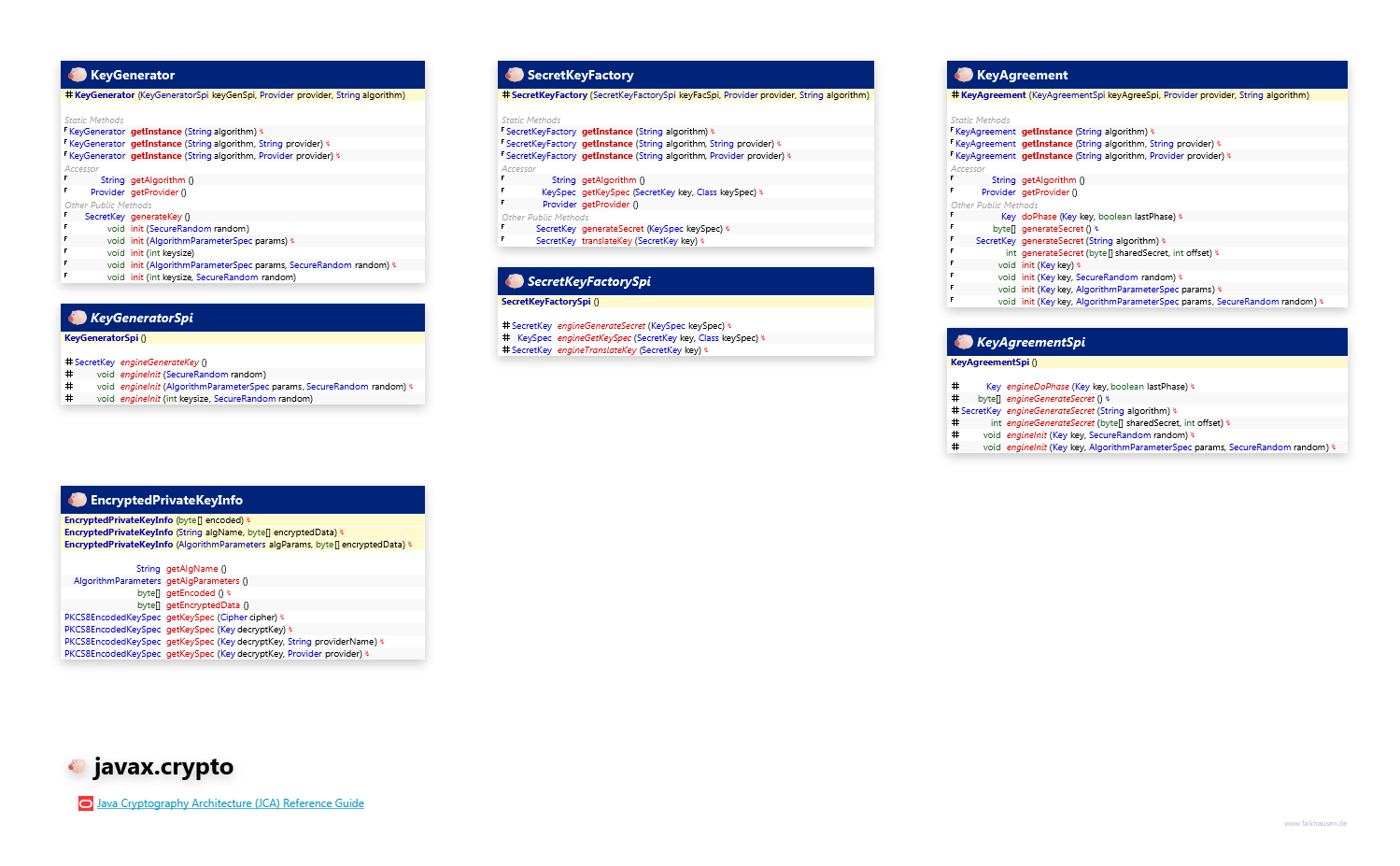Viewport: 1400px width, 866px height.
Task: Click getKeySpec (Key decryptKey, String providerName)
Action: pyautogui.click(x=243, y=642)
